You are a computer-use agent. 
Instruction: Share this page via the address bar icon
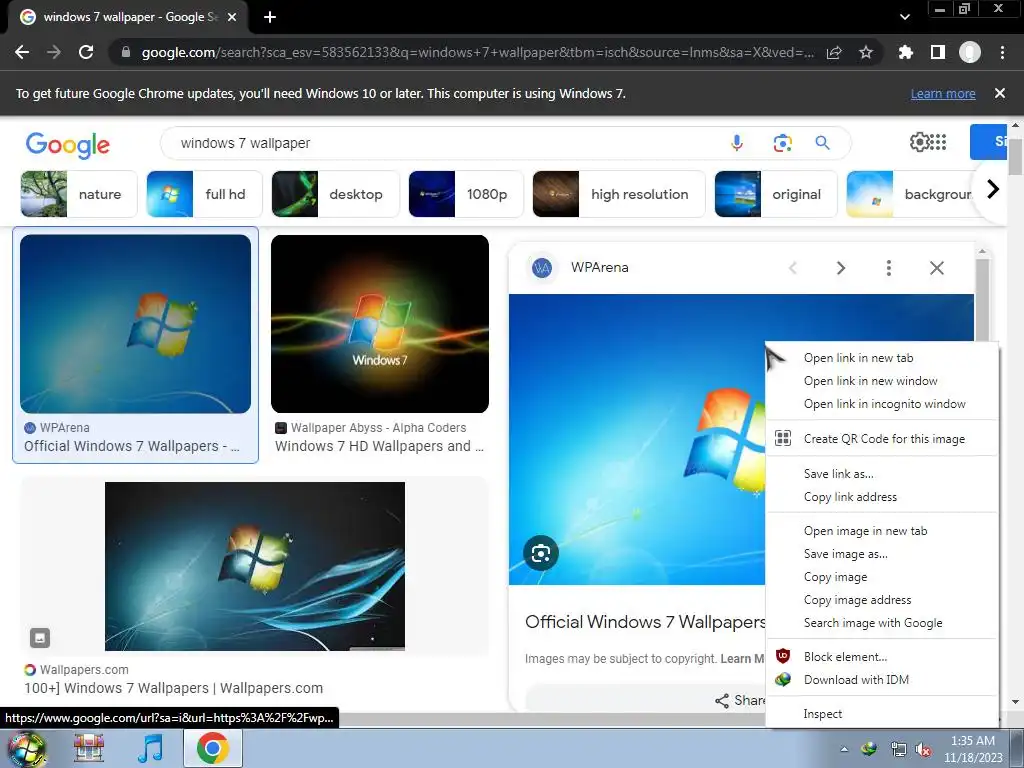coord(834,52)
